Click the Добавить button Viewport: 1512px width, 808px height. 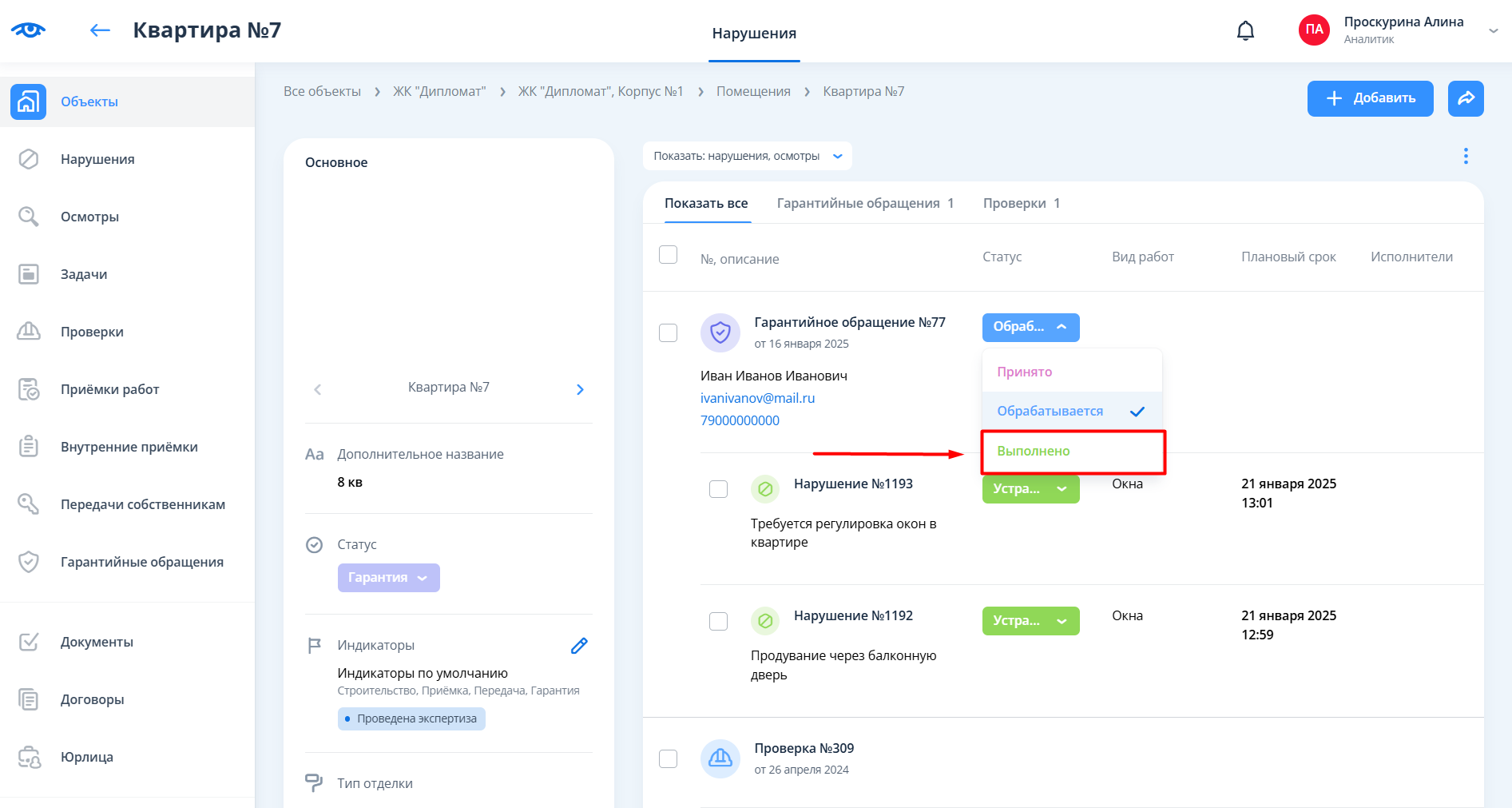click(x=1370, y=98)
